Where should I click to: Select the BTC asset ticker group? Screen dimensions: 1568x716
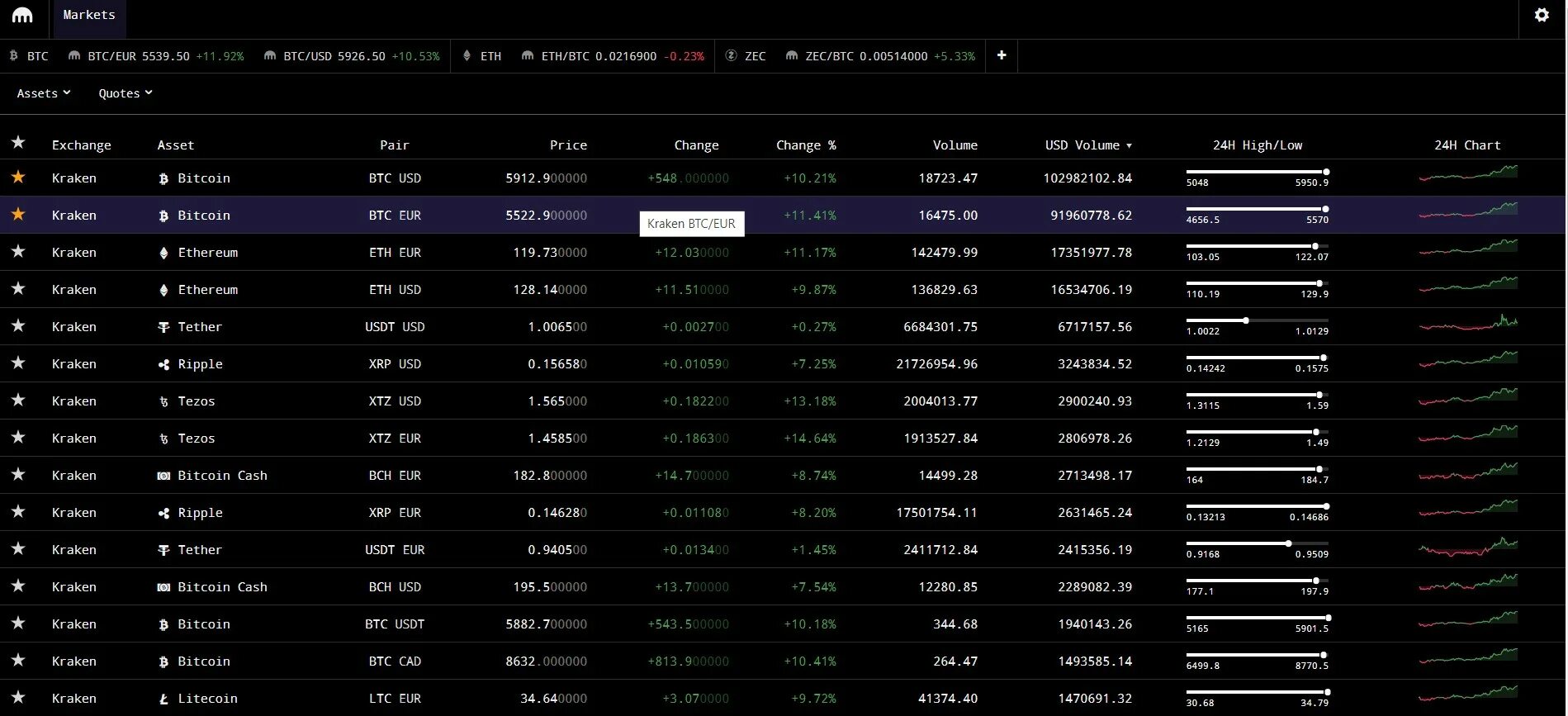[x=30, y=56]
